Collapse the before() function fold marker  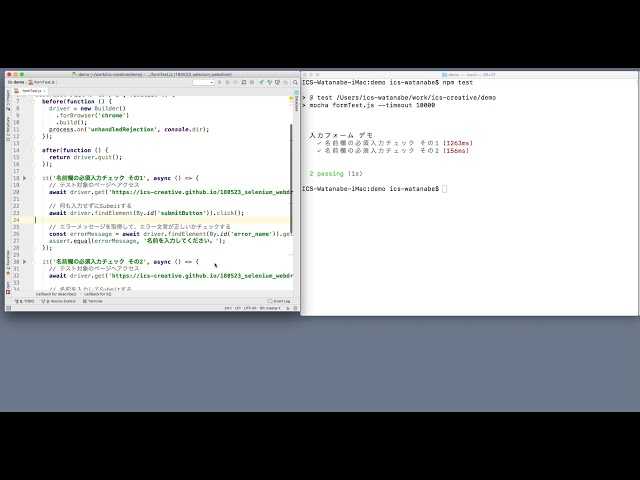[34, 102]
